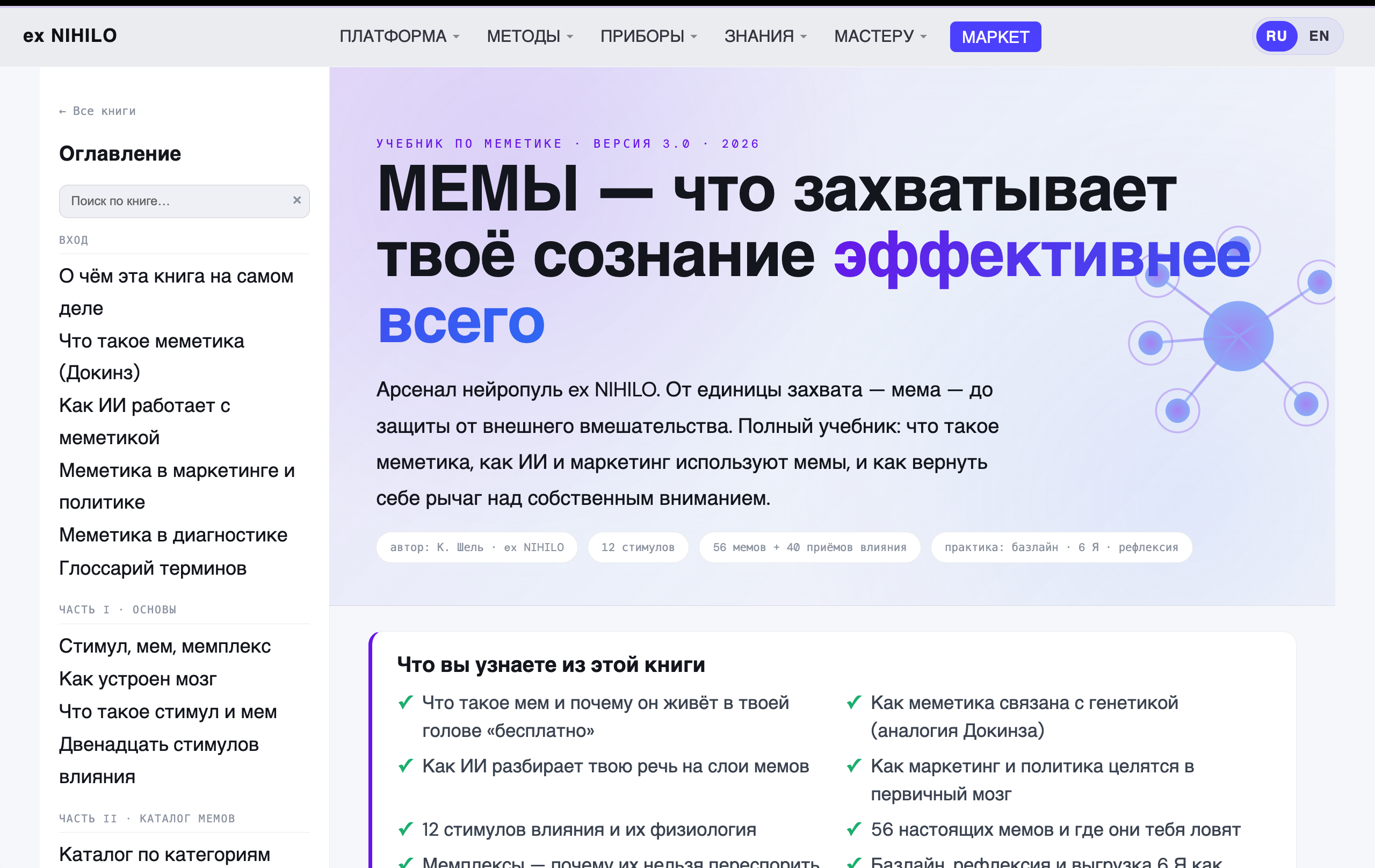Viewport: 1375px width, 868px height.
Task: Click the ex NIHILO logo
Action: (70, 35)
